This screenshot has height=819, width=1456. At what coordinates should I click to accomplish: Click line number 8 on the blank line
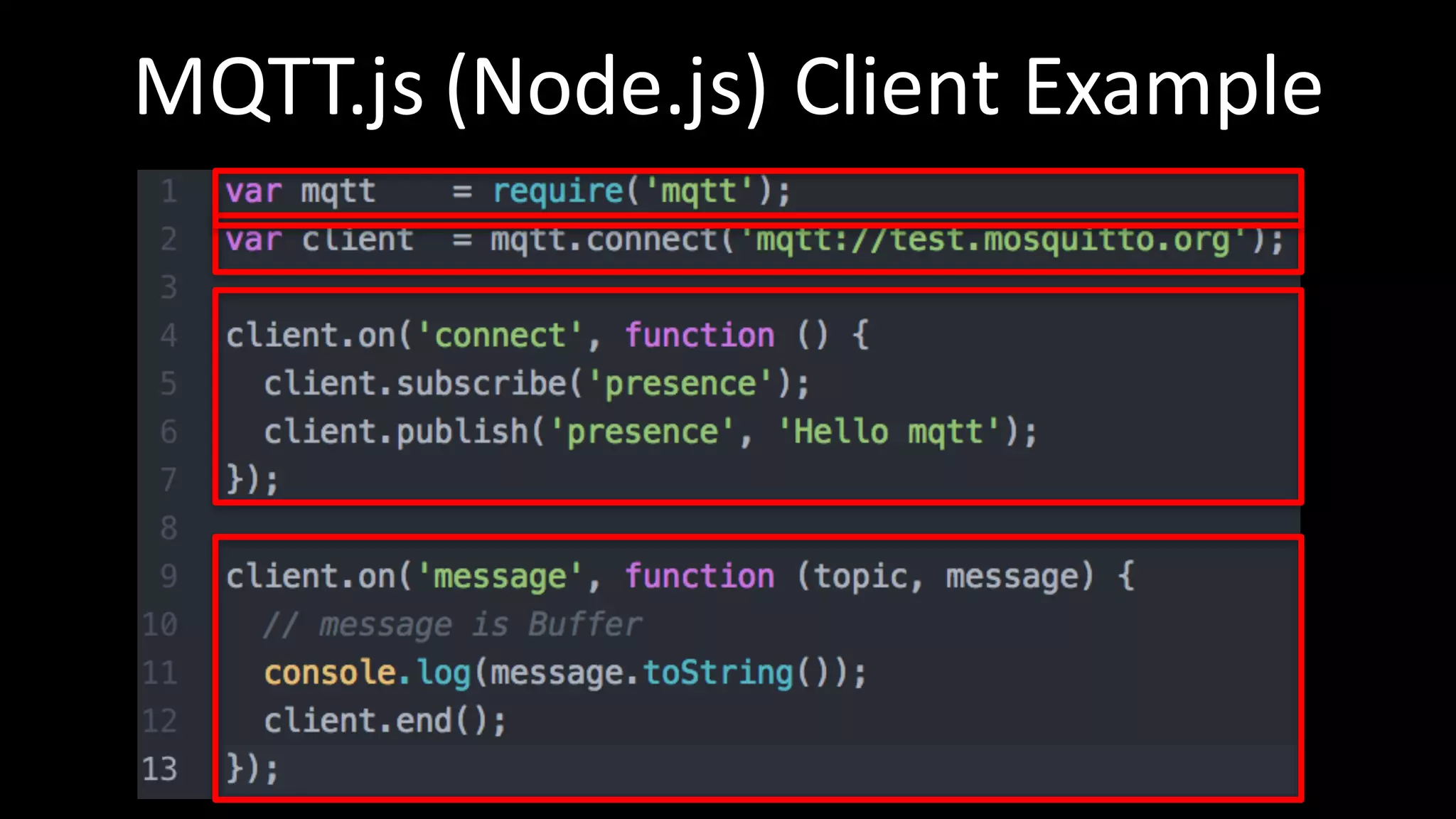pyautogui.click(x=168, y=528)
